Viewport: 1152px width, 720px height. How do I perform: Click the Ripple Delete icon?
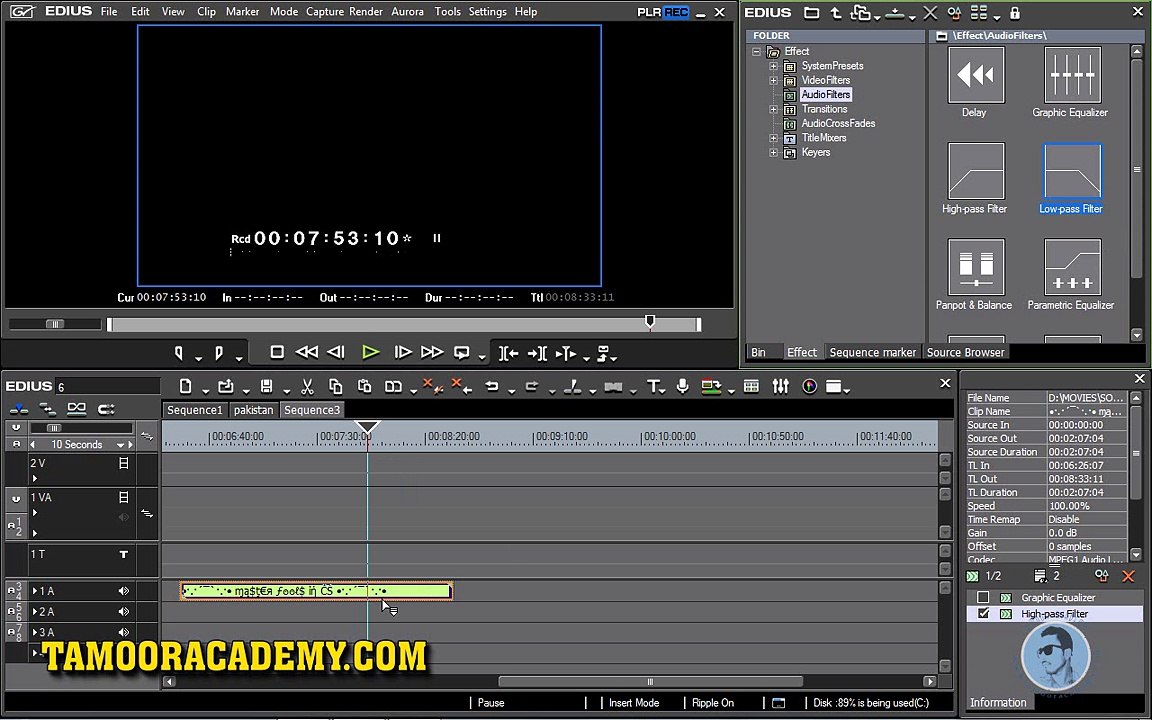[461, 386]
